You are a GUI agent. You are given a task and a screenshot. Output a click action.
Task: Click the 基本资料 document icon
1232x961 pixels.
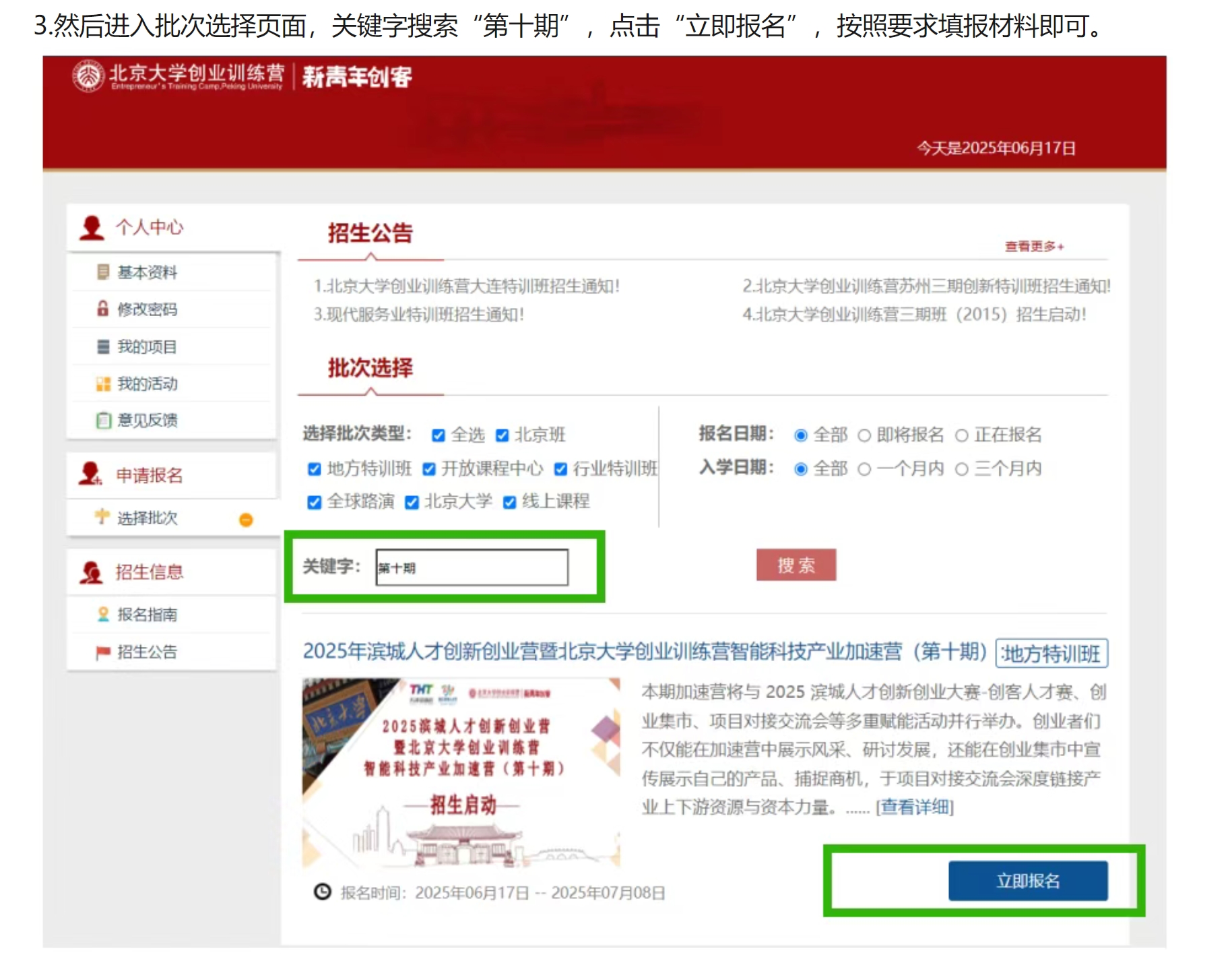[x=102, y=272]
